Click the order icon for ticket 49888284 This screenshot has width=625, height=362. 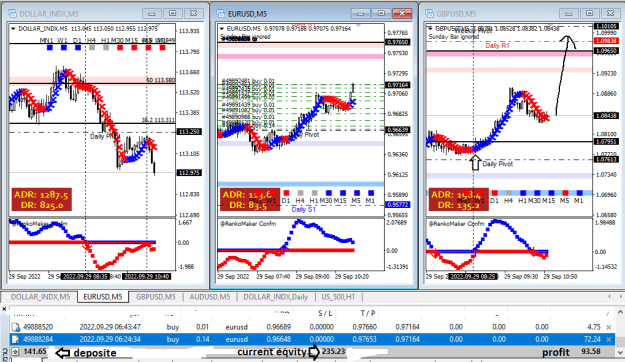click(x=16, y=340)
